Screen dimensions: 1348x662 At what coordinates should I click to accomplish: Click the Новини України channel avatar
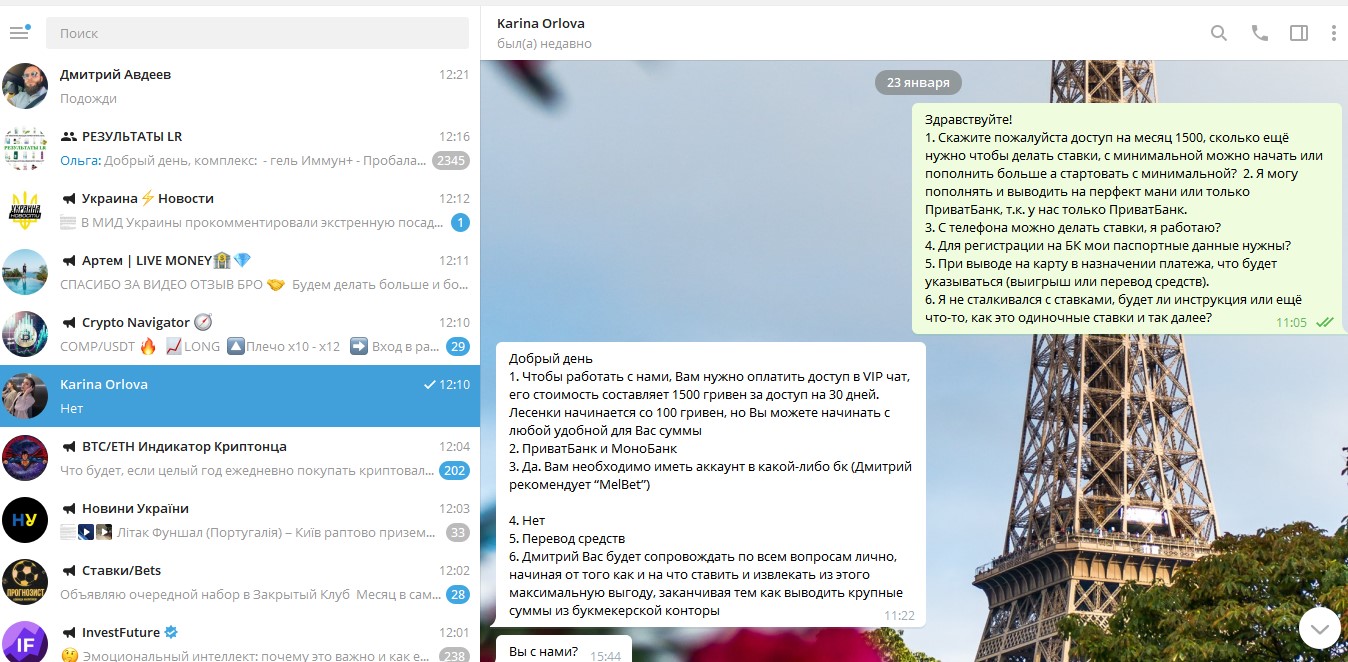click(25, 520)
